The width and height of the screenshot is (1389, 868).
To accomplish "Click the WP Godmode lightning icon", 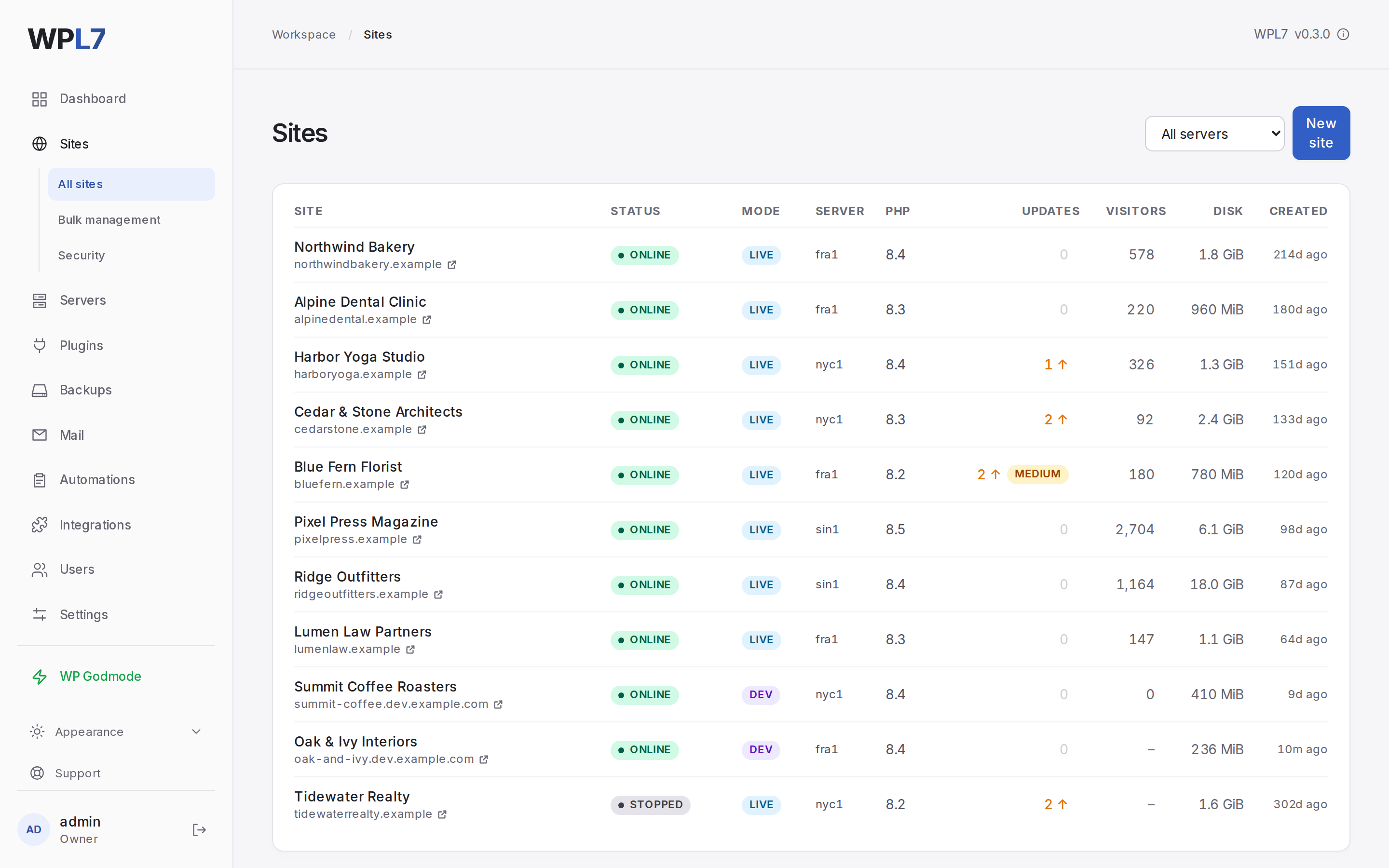I will 39,676.
